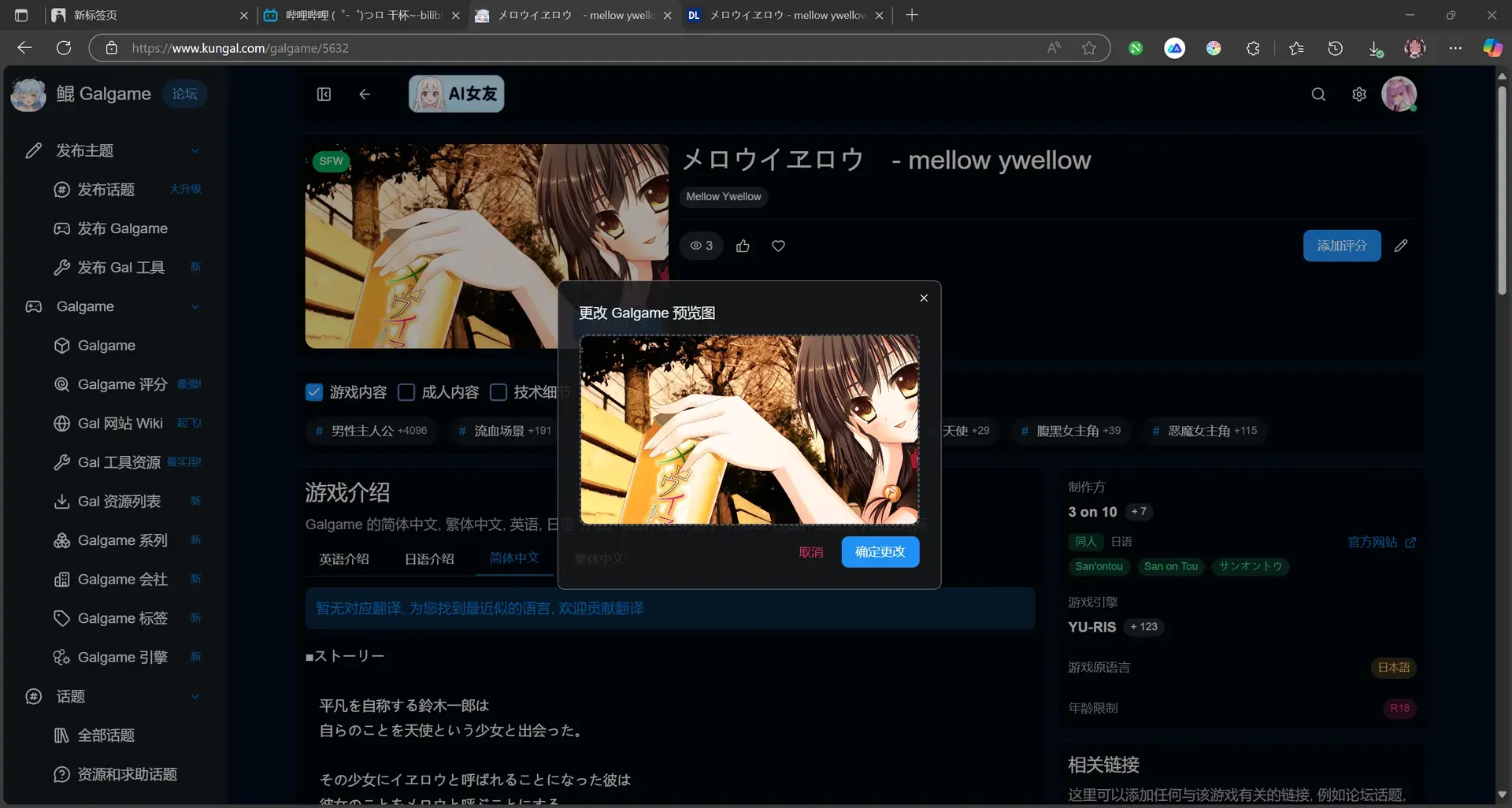Check the 技术细节 checkbox
Viewport: 1512px width, 808px height.
(x=498, y=392)
